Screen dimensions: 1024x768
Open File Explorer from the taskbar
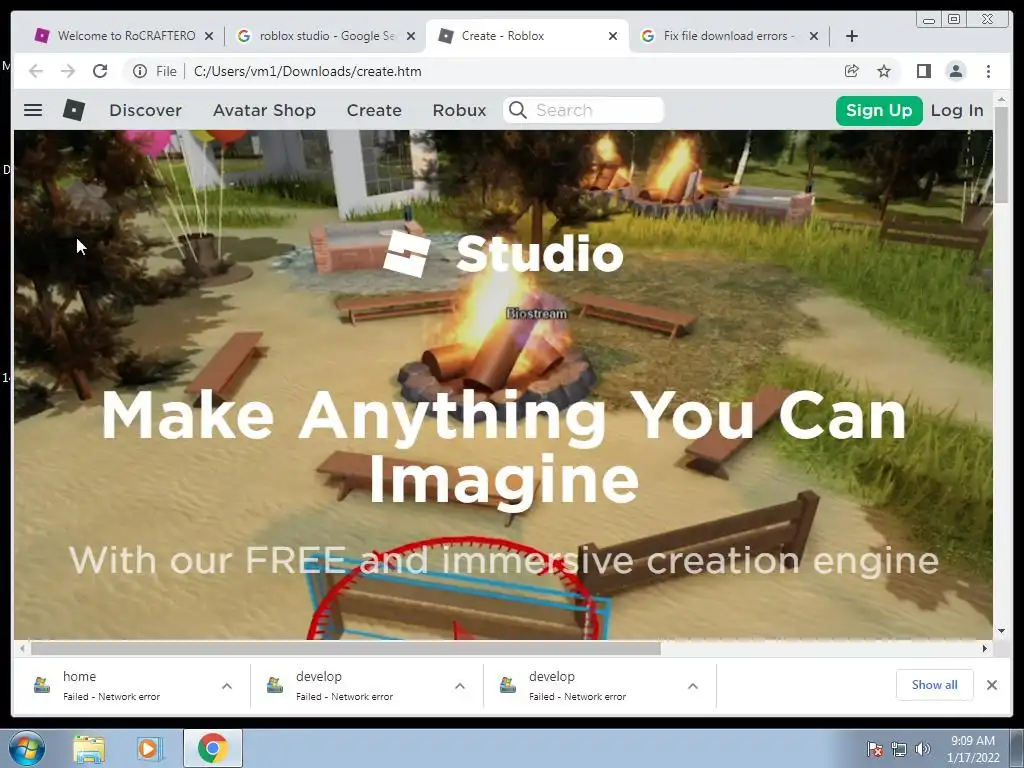89,748
